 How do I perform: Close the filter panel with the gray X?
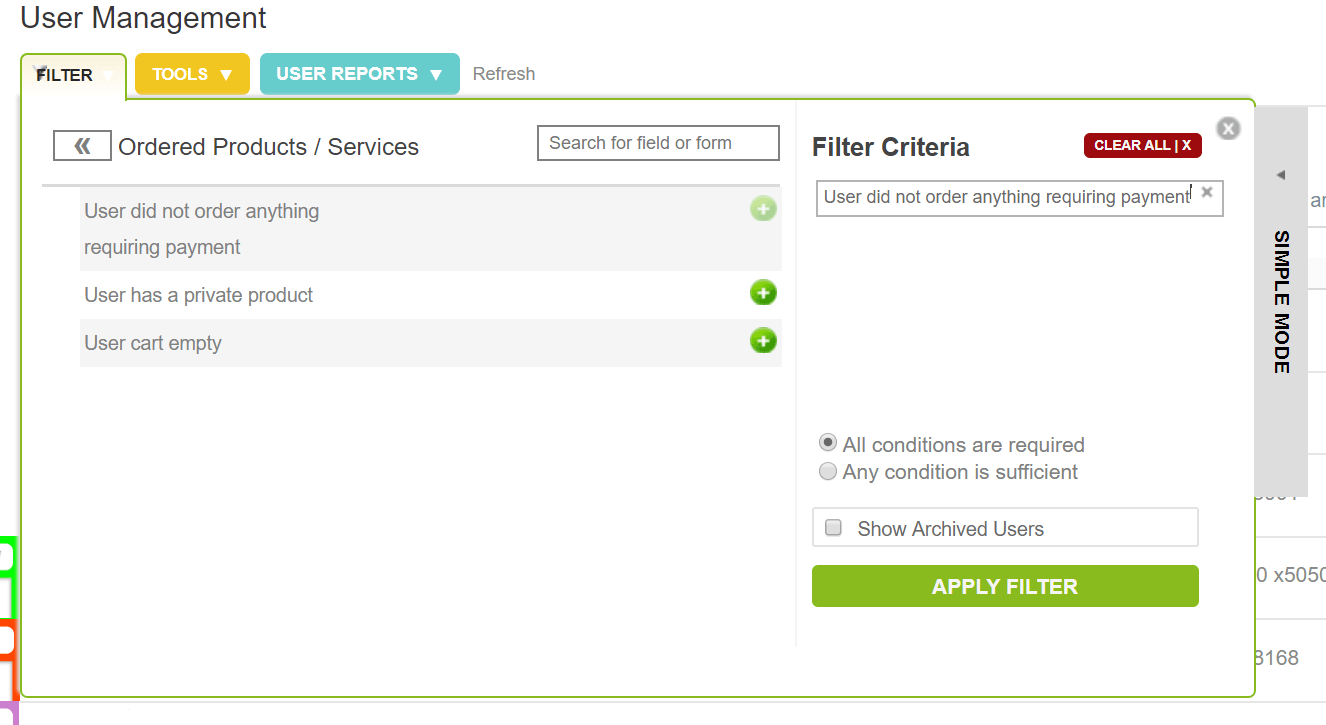click(x=1229, y=128)
